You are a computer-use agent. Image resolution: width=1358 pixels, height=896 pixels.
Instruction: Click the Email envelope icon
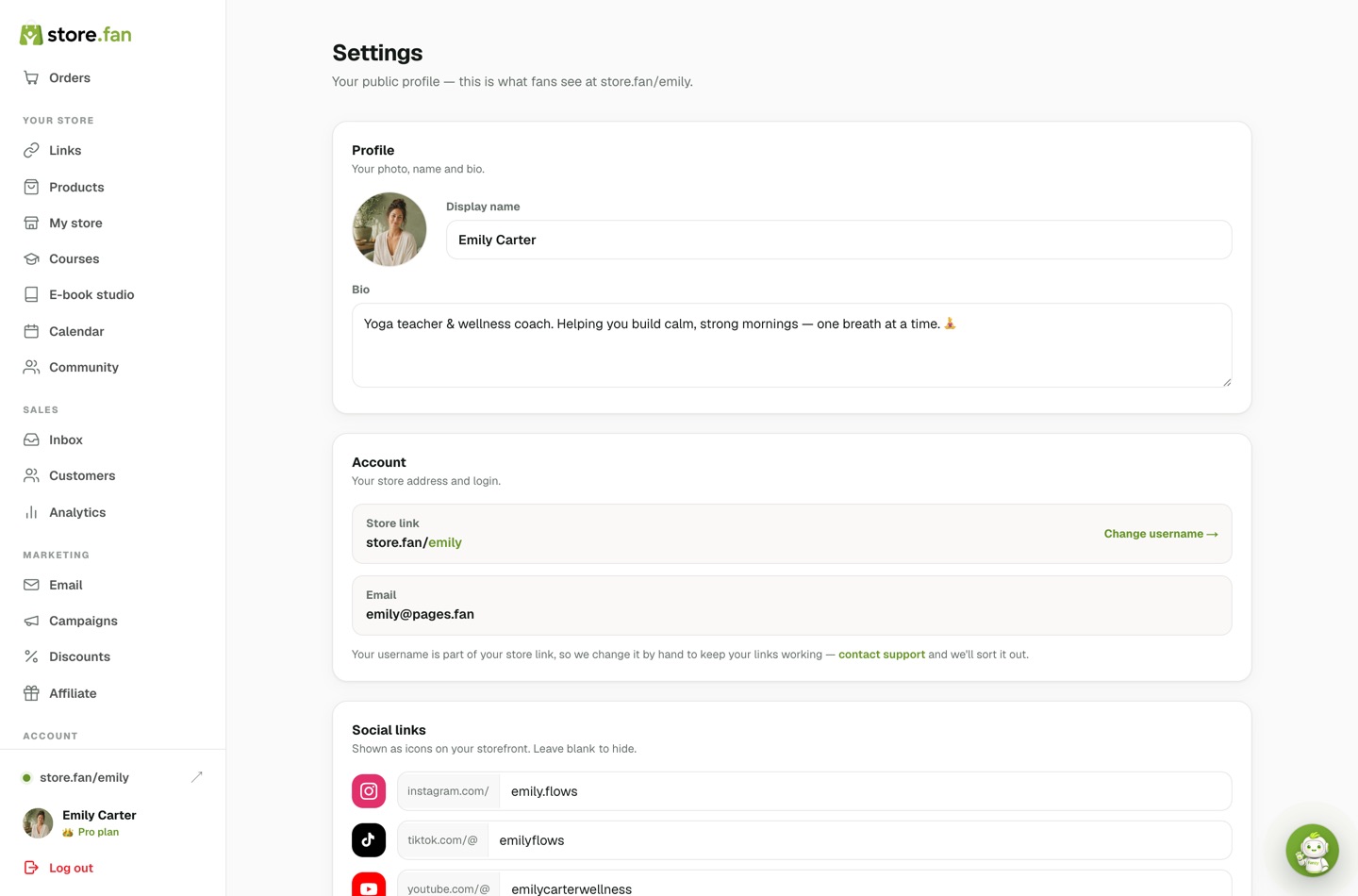(x=31, y=585)
